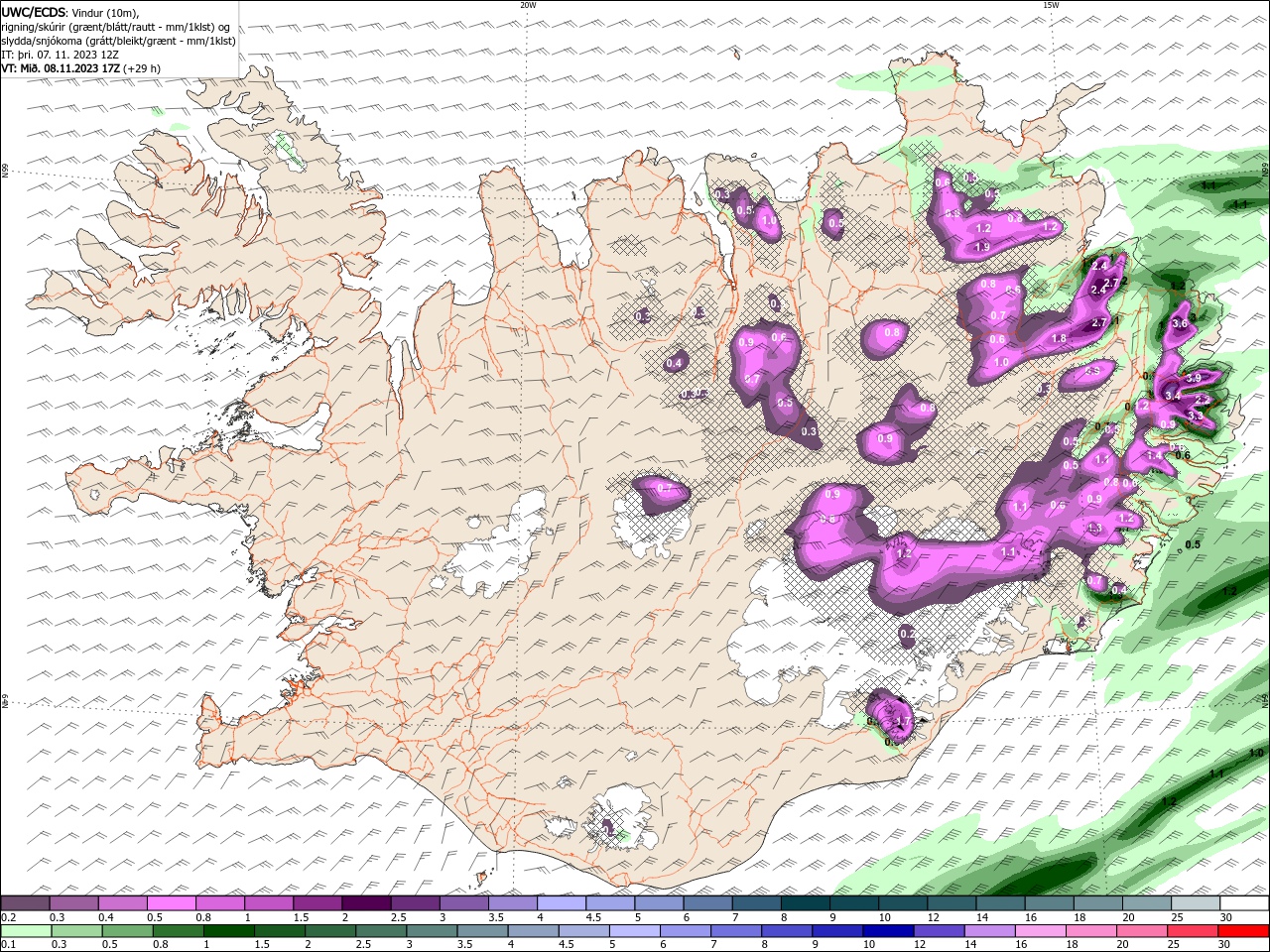1270x952 pixels.
Task: Click the lavender swatch between 4 and 4.5, upper row
Action: tap(562, 903)
